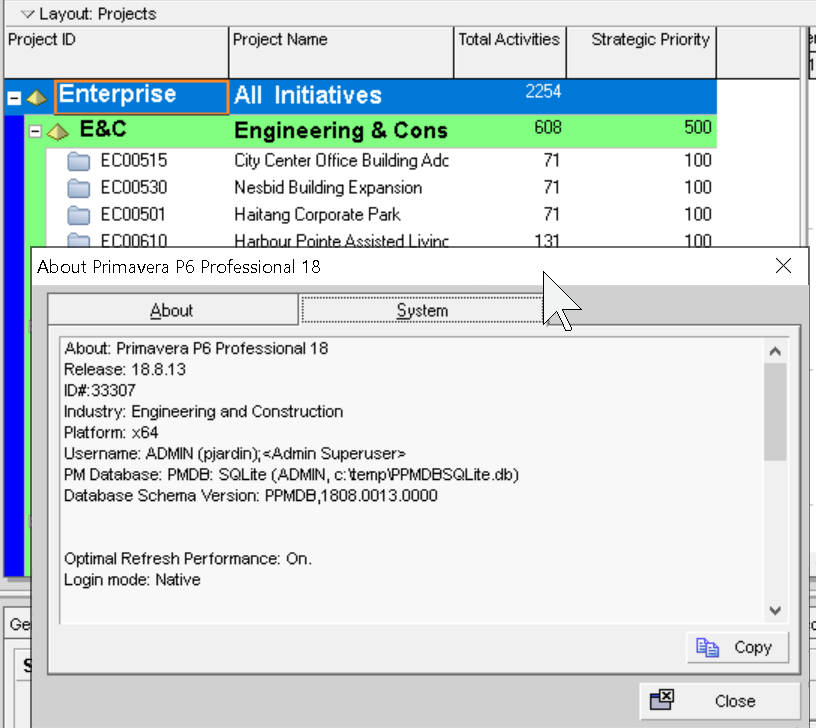Sort by Strategic Priority column header

tap(650, 40)
